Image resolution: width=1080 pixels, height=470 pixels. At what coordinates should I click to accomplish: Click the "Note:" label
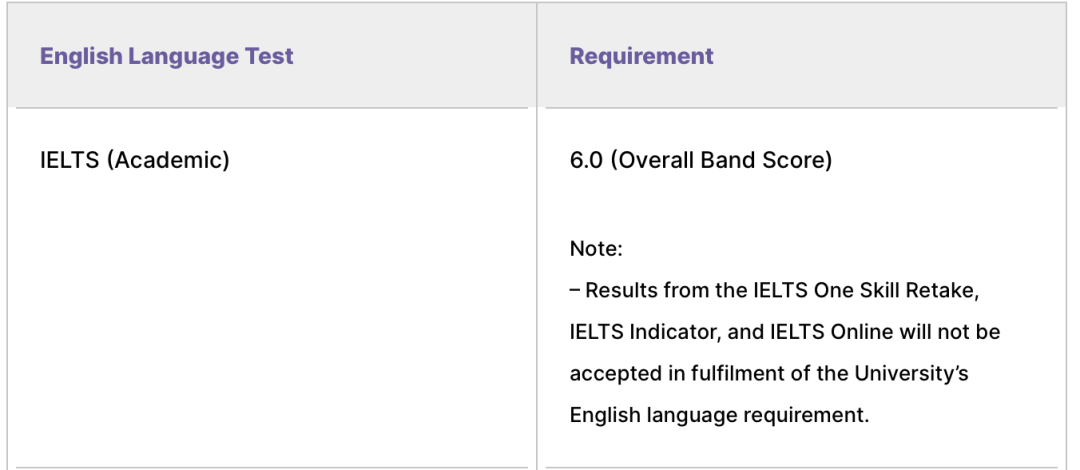(x=596, y=249)
